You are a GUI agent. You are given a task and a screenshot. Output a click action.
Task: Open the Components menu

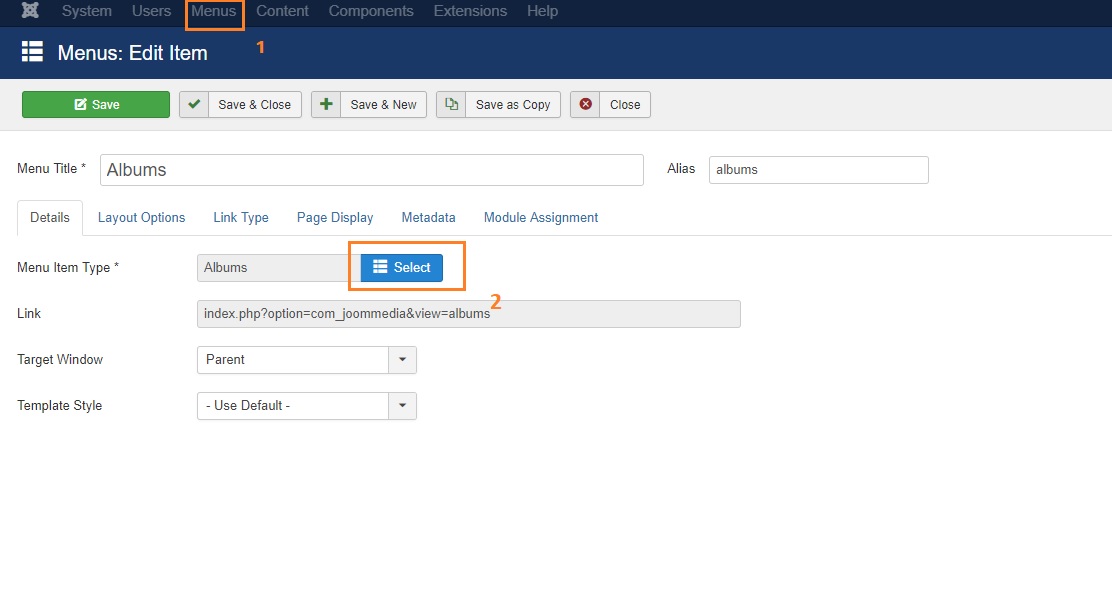coord(371,11)
